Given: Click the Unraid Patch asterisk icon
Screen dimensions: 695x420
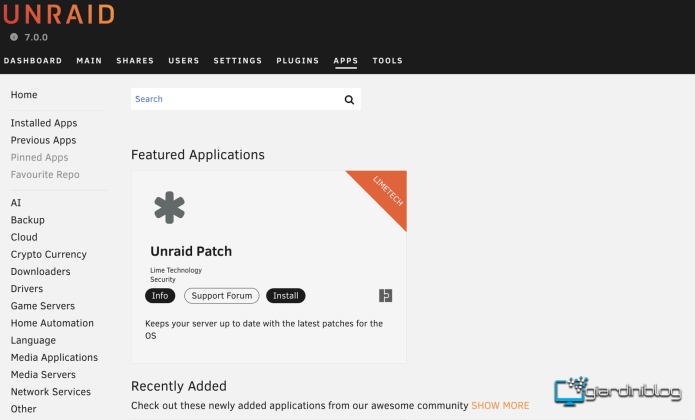Looking at the screenshot, I should pos(169,208).
